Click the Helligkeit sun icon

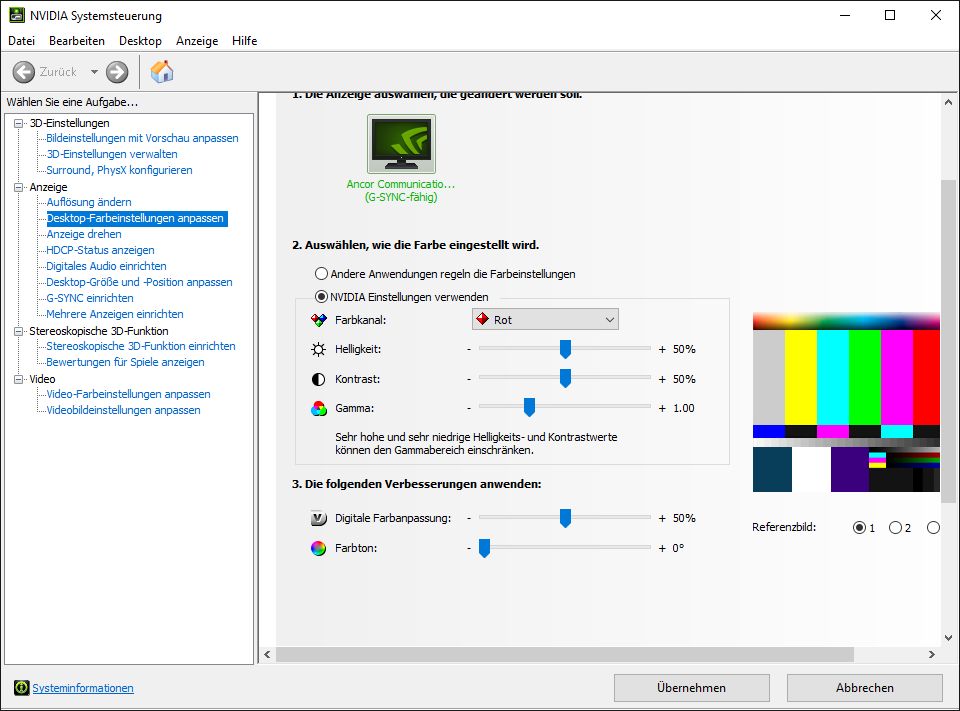(x=318, y=349)
